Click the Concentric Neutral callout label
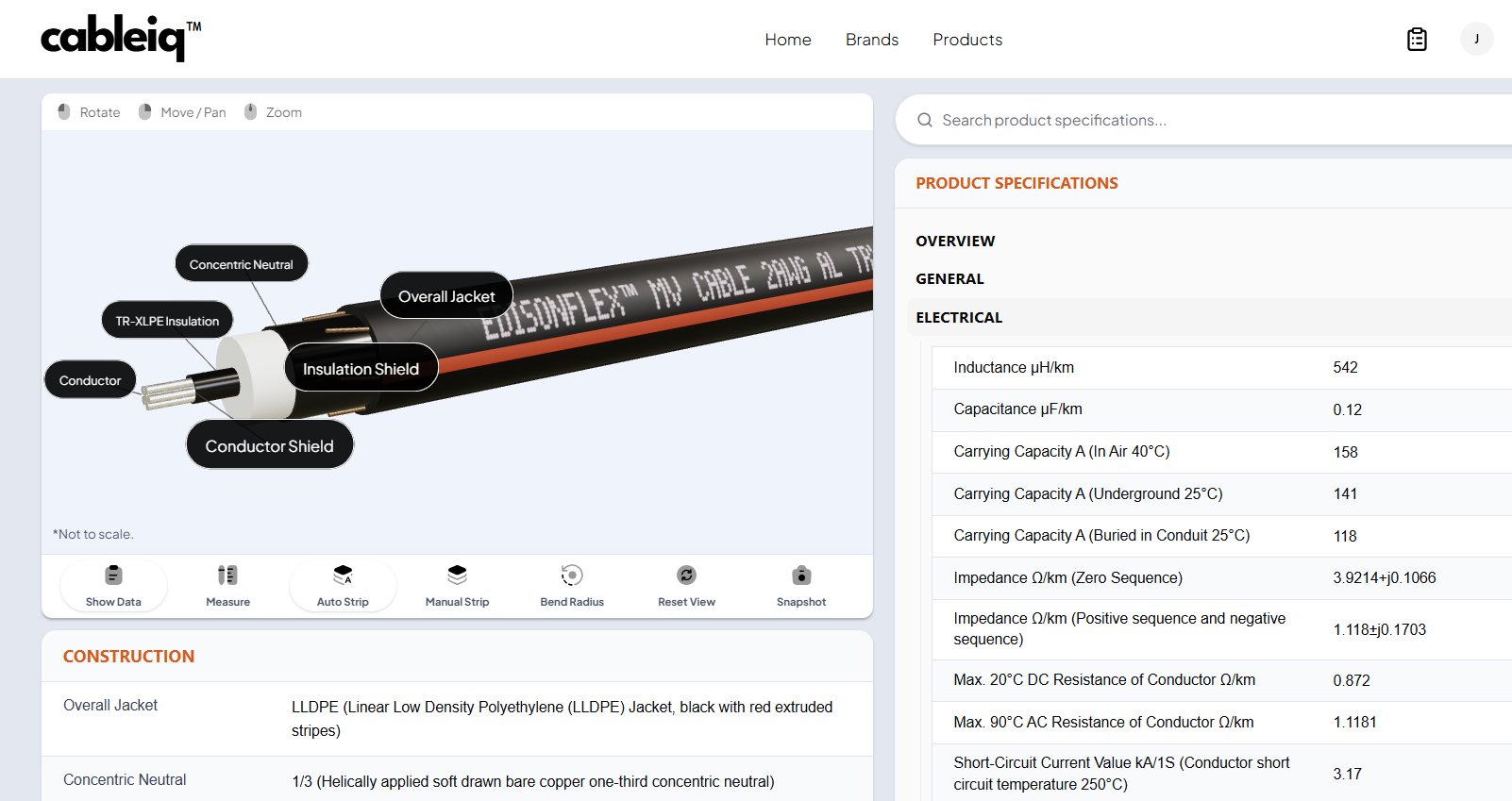1512x801 pixels. pyautogui.click(x=242, y=263)
